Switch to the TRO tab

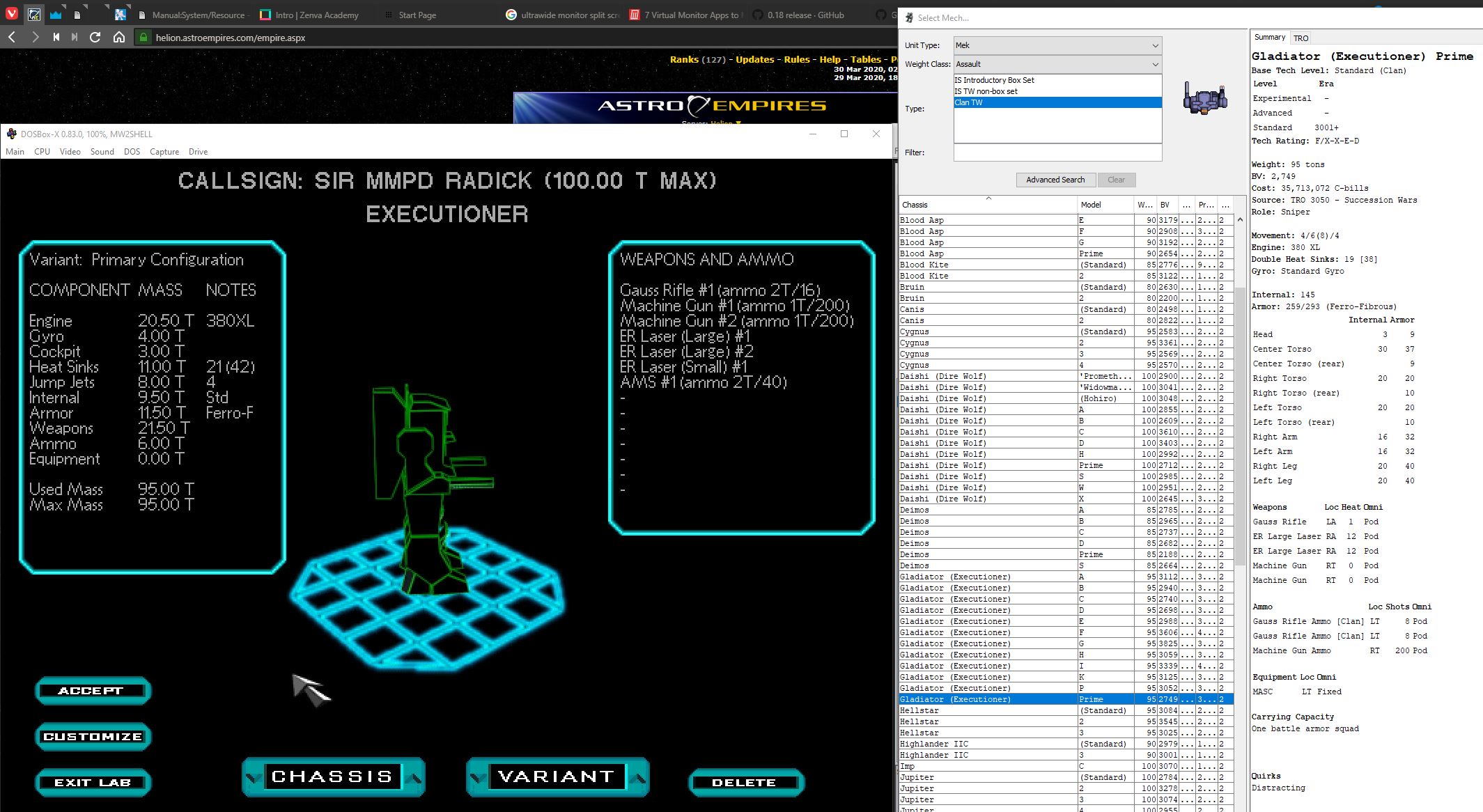coord(1300,38)
